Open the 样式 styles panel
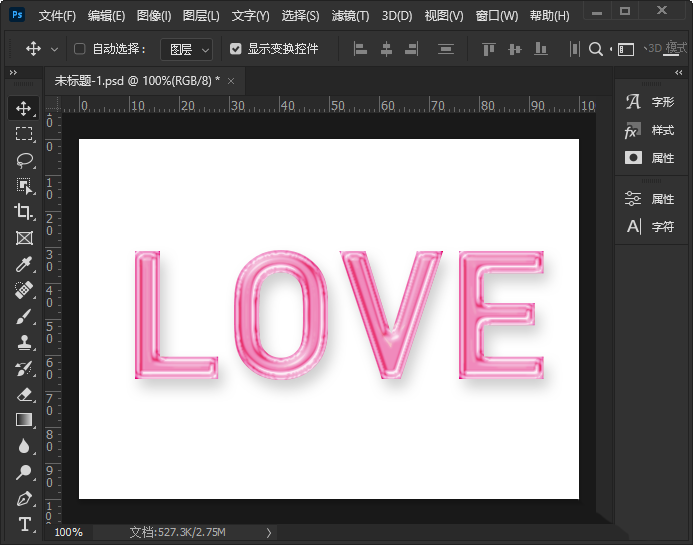The width and height of the screenshot is (693, 545). (650, 130)
